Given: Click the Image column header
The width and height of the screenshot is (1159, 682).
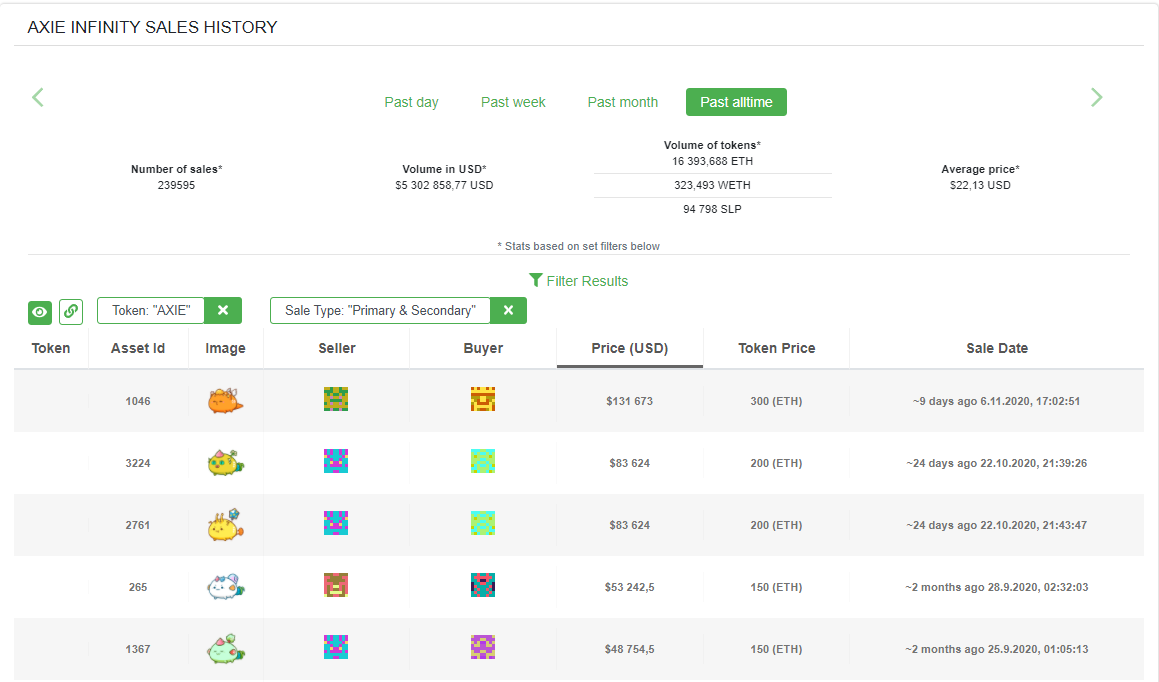Looking at the screenshot, I should (225, 348).
